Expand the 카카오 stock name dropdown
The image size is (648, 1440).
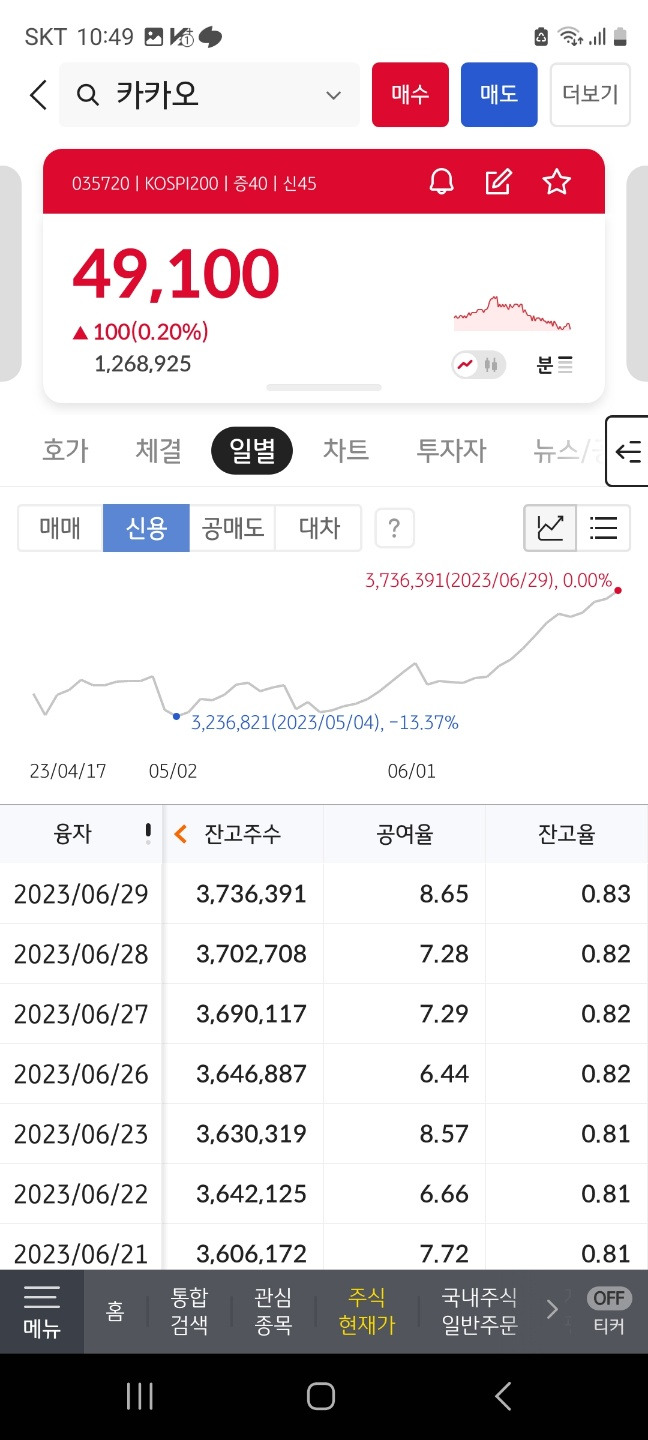pyautogui.click(x=333, y=95)
